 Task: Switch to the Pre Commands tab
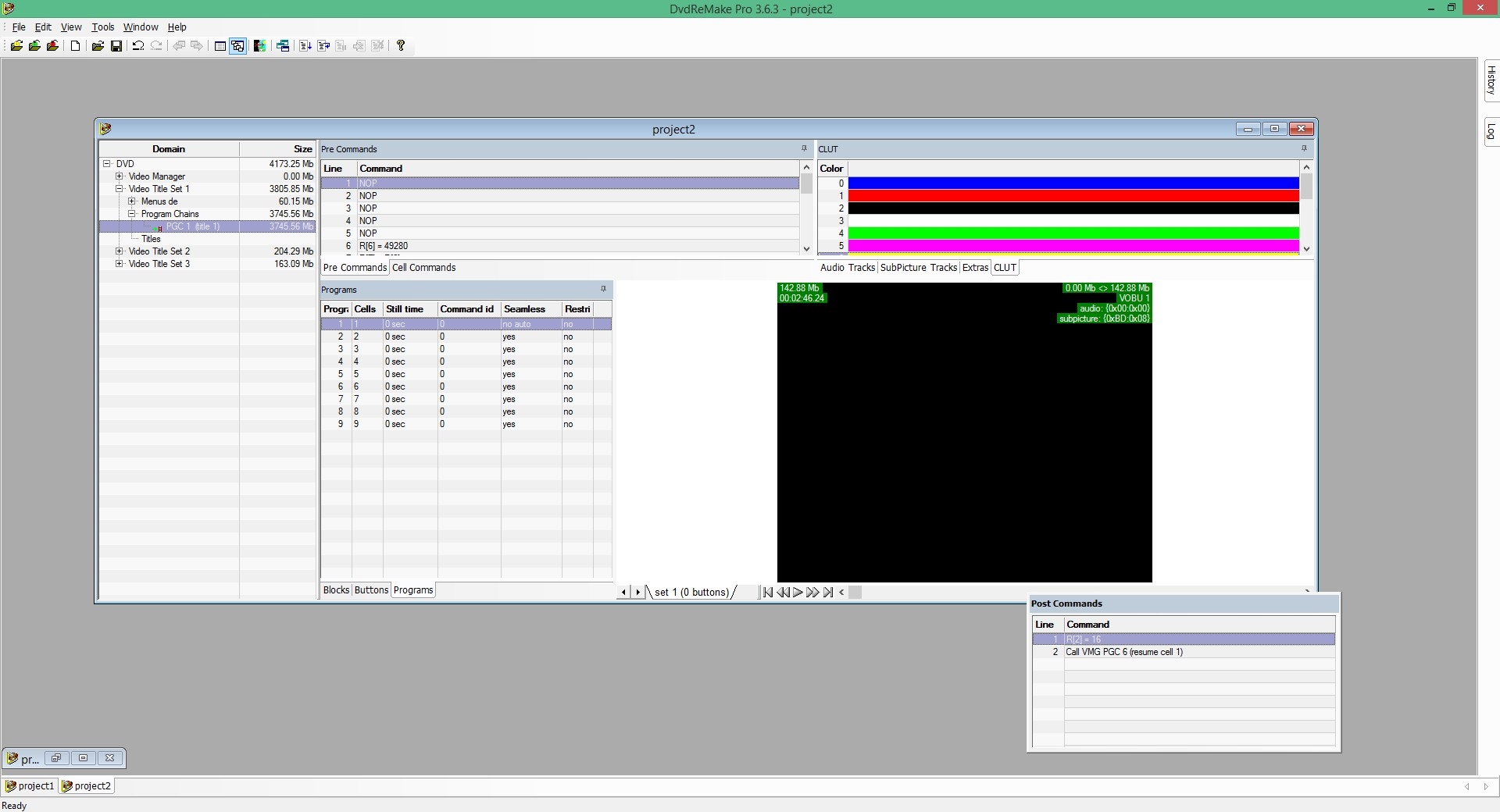pos(355,268)
